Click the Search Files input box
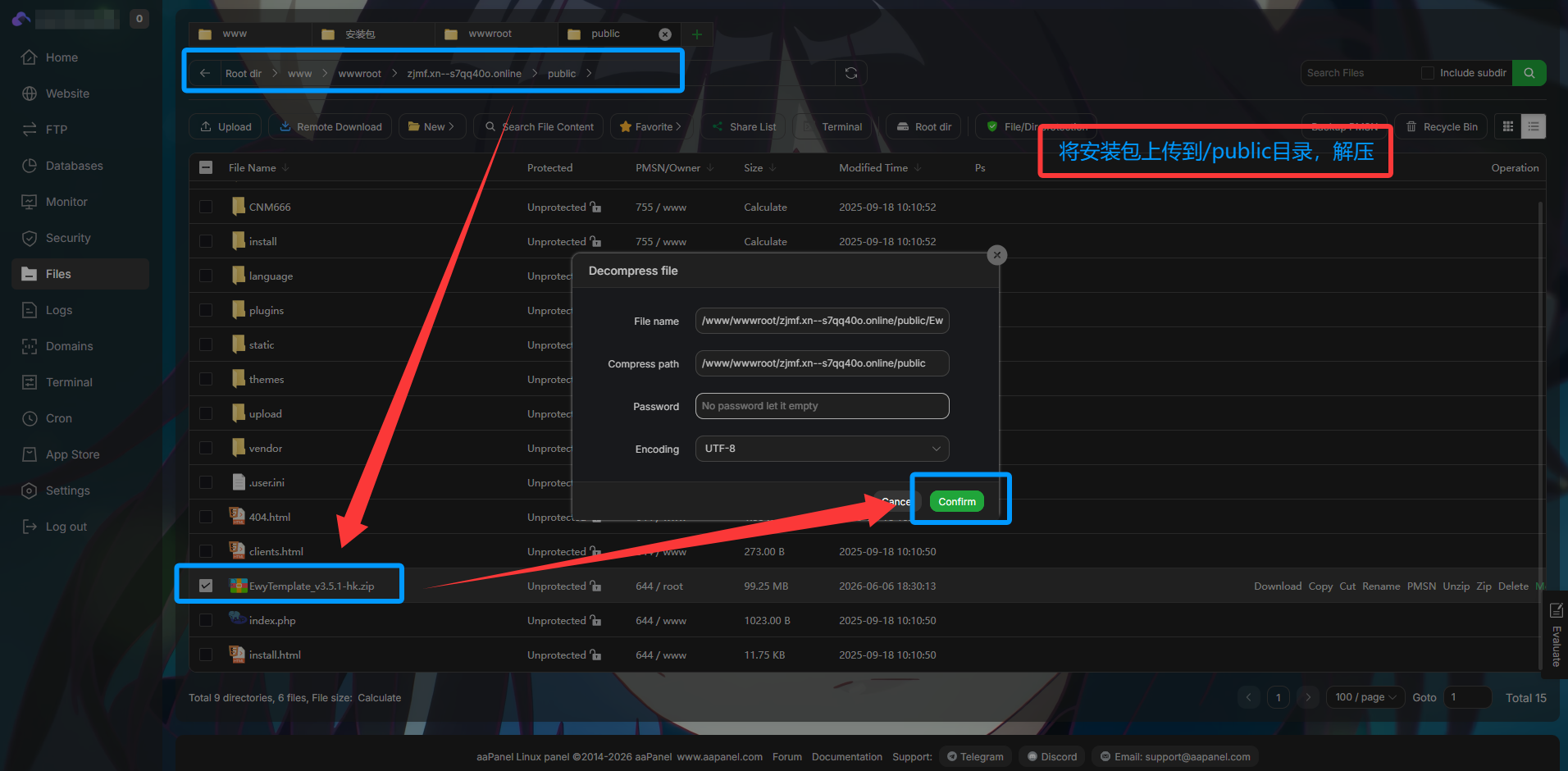This screenshot has width=1568, height=771. (1360, 73)
